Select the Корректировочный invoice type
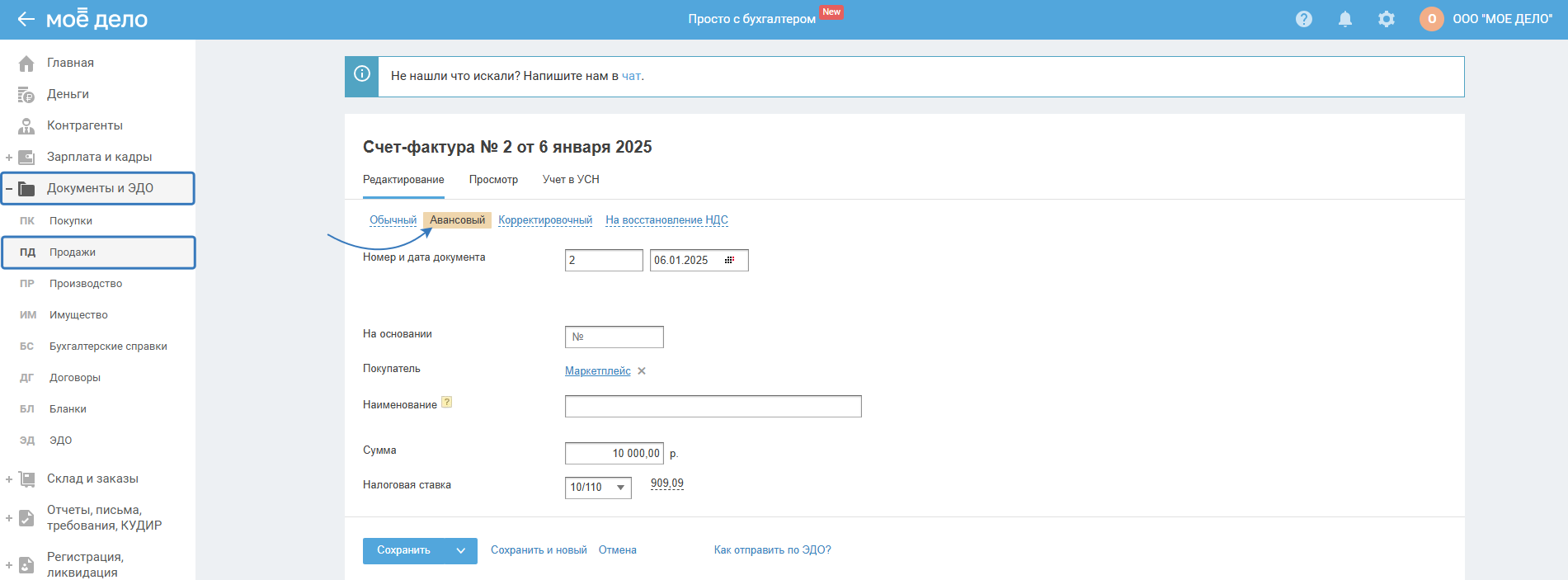Image resolution: width=1568 pixels, height=580 pixels. pos(545,220)
